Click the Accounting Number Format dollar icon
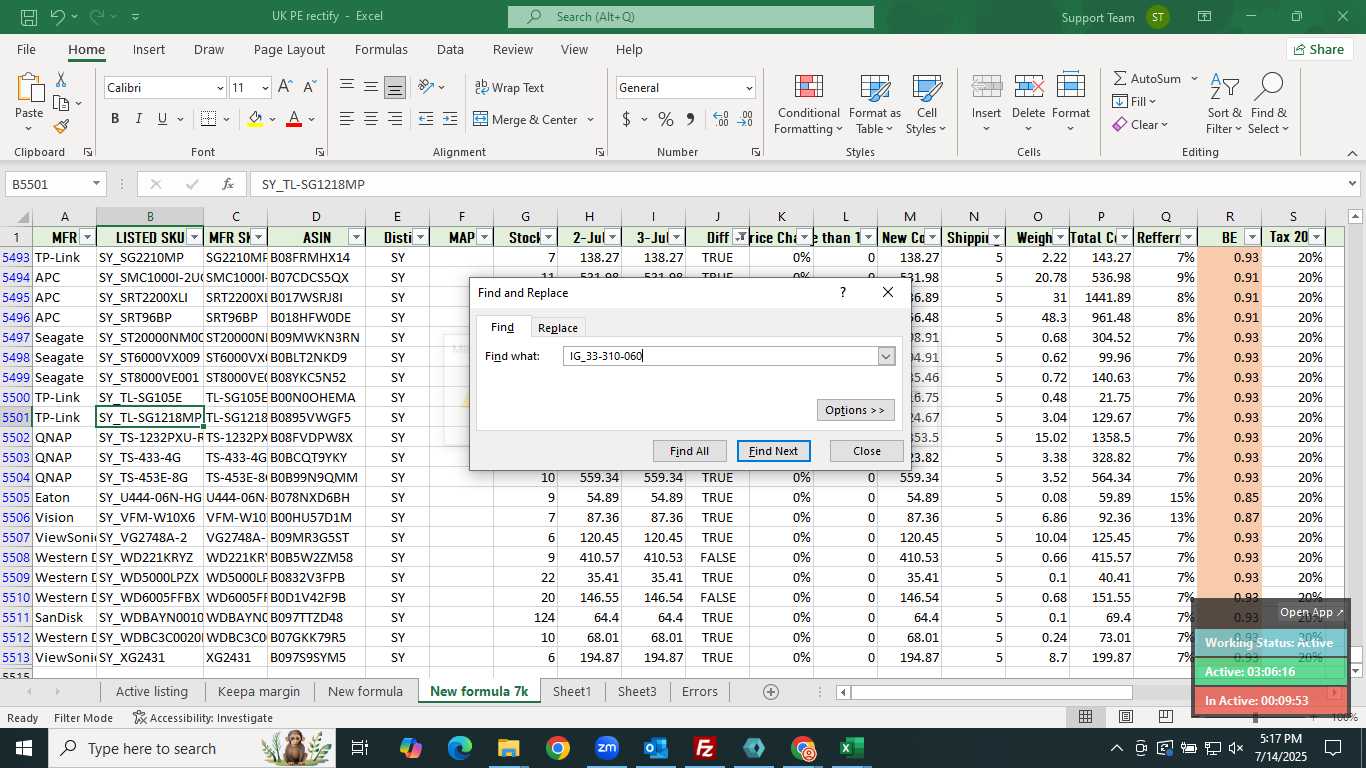1366x768 pixels. pos(626,119)
